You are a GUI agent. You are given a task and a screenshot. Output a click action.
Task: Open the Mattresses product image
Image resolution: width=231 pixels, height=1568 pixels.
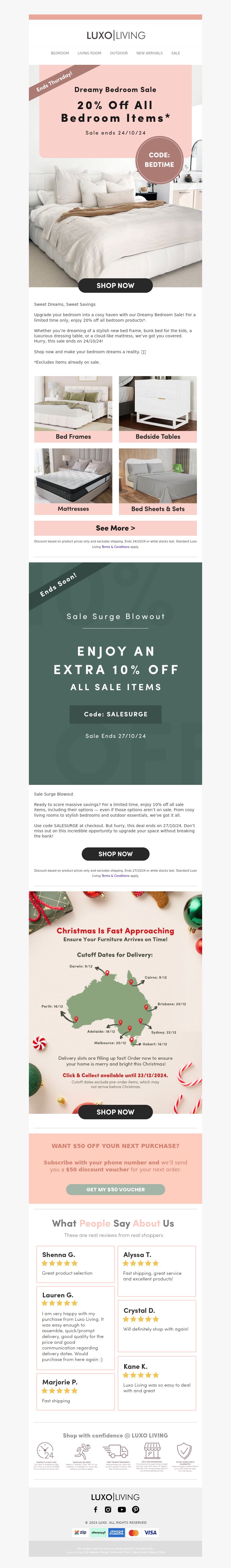(x=73, y=475)
